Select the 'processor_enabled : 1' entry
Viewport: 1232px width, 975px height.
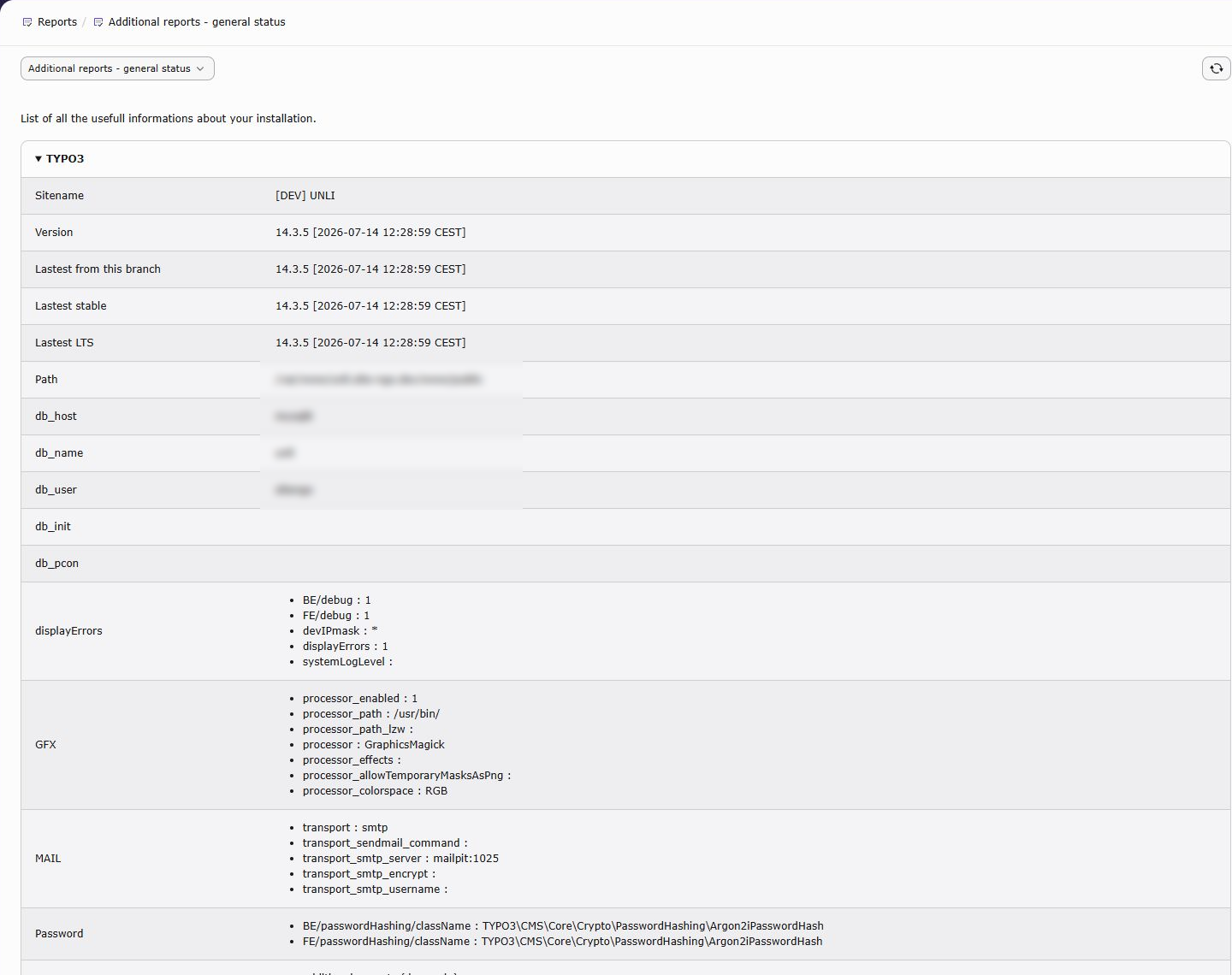360,699
